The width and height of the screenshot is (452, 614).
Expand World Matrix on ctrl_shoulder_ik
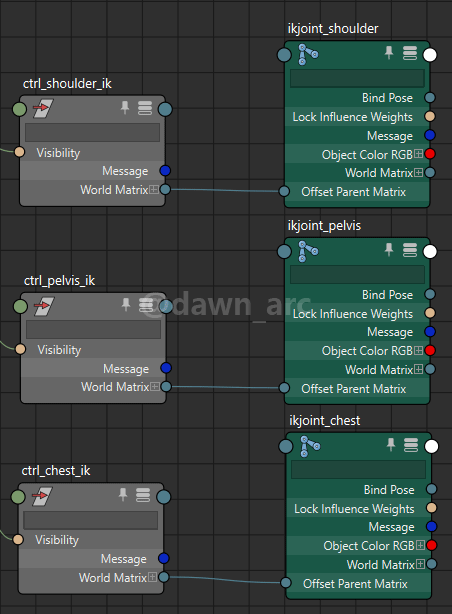154,190
